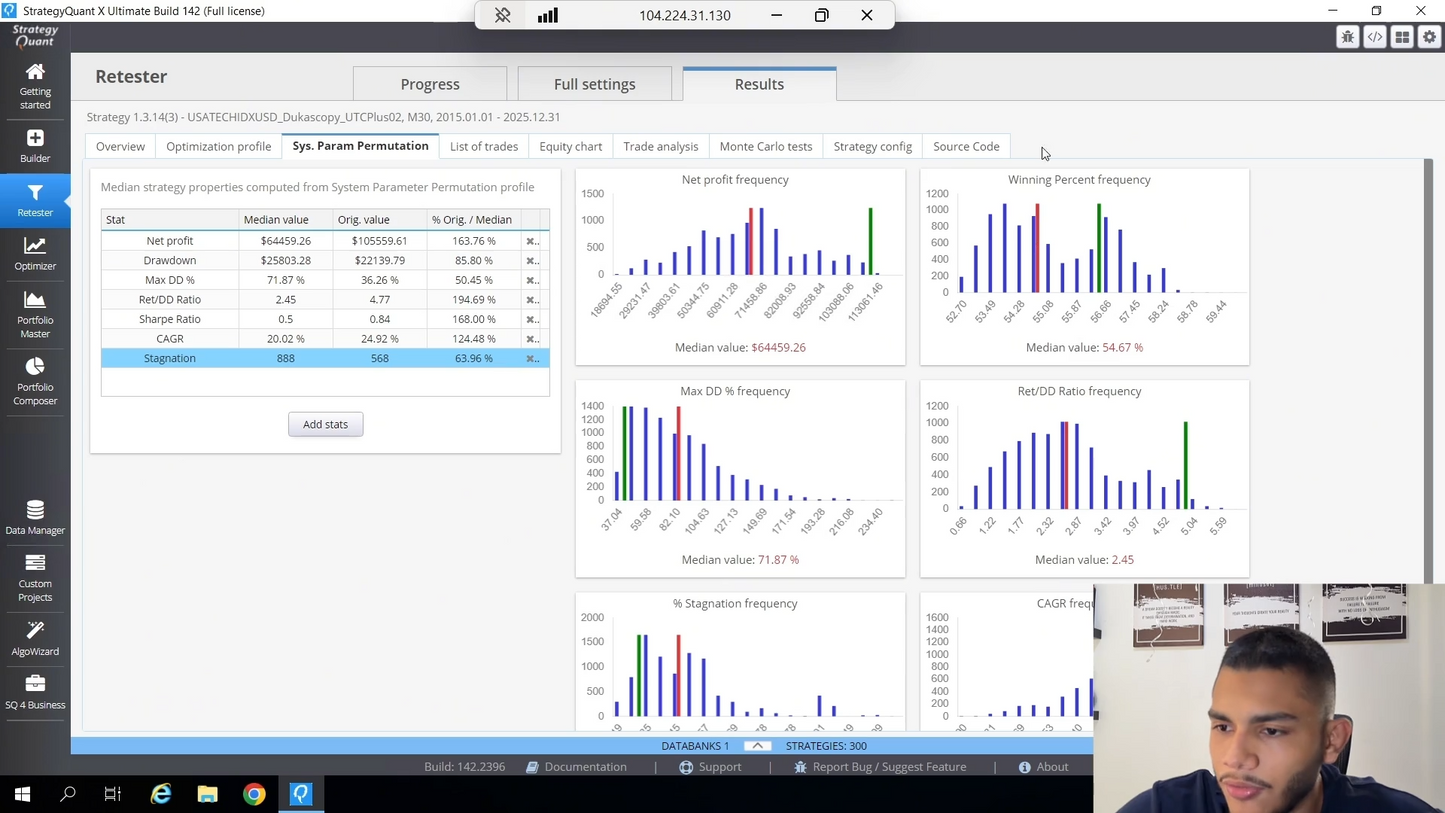1445x813 pixels.
Task: Remove the Stagnation stat row
Action: (x=532, y=358)
